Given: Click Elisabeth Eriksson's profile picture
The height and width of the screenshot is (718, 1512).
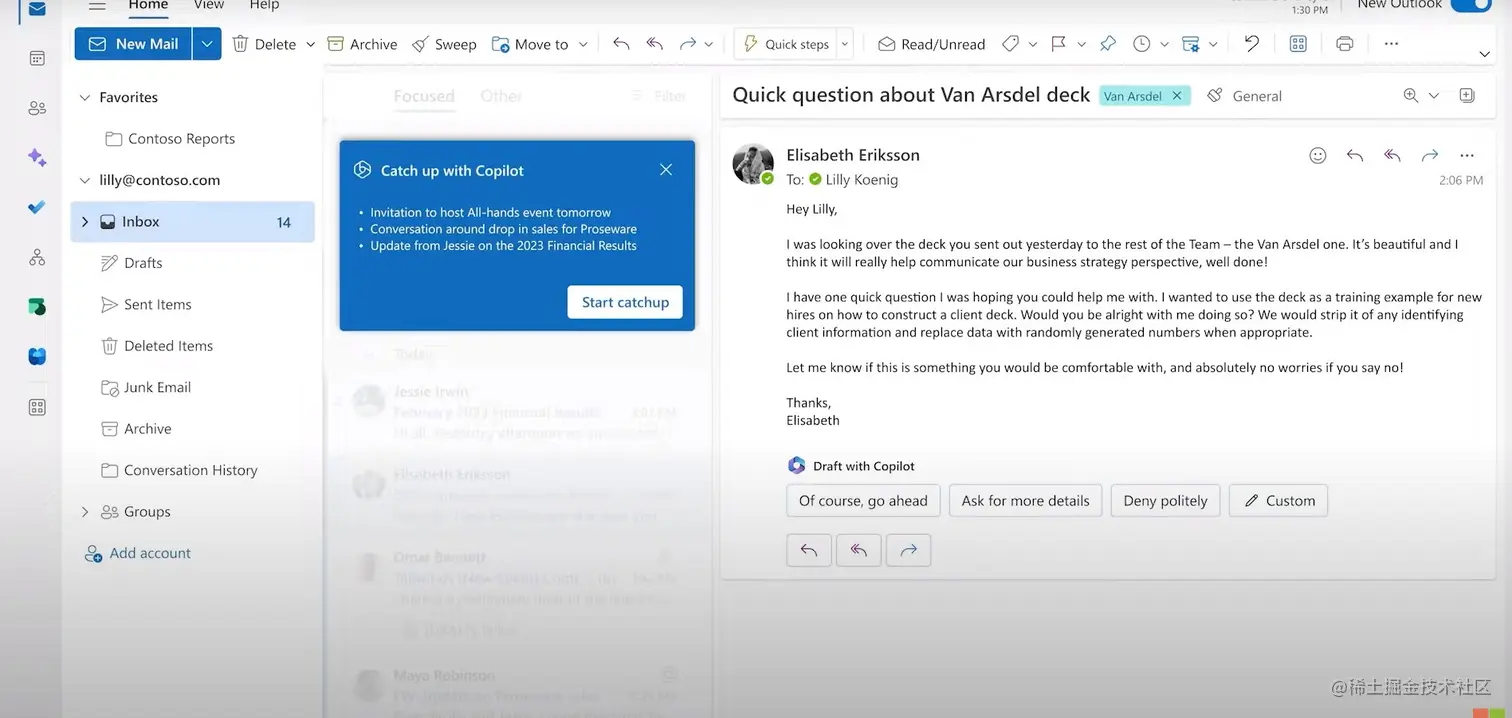Looking at the screenshot, I should 753,164.
